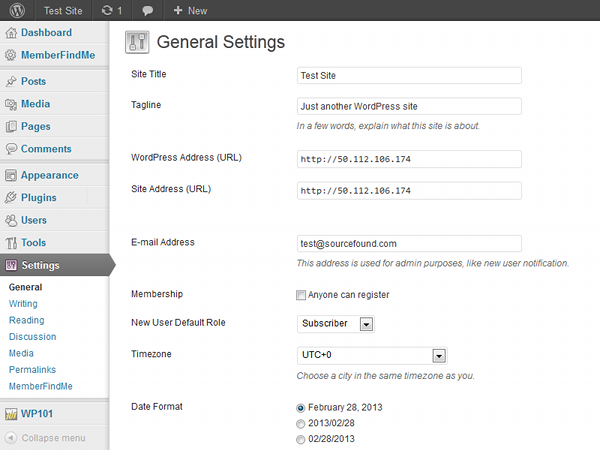Select the 2013/02/28 date format
600x450 pixels.
pos(301,424)
